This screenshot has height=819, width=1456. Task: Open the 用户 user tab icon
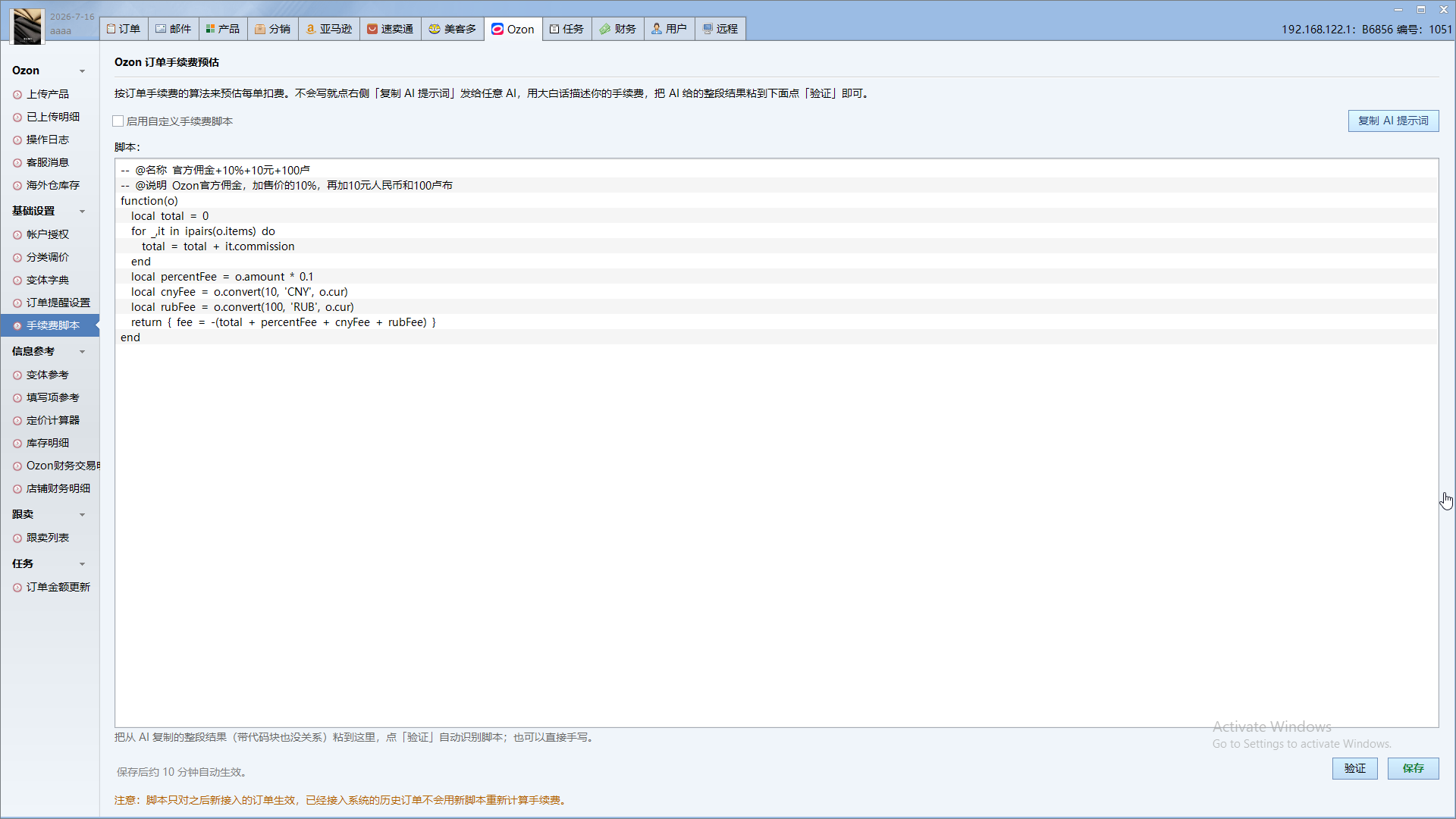[657, 29]
